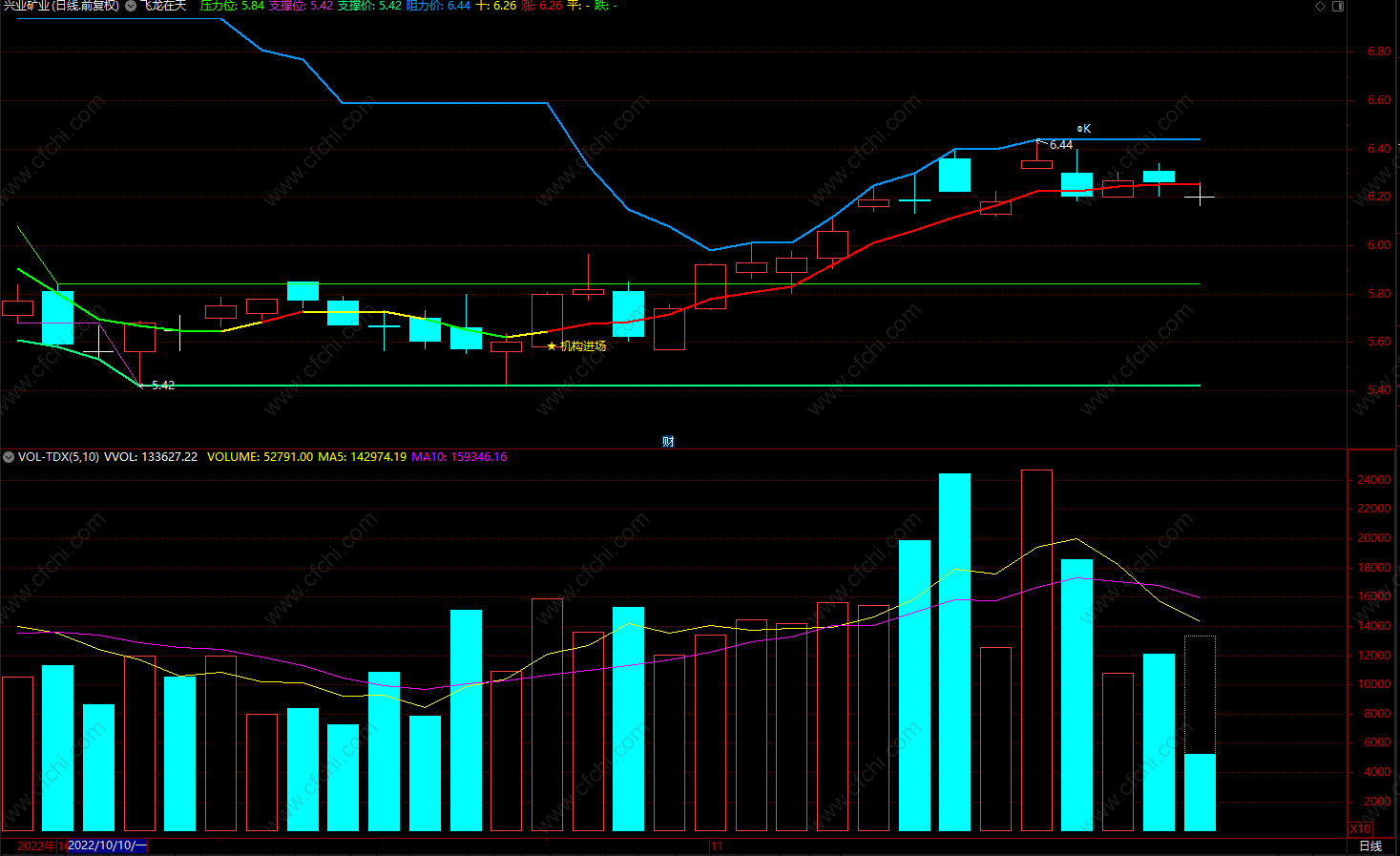
Task: Toggle the side panel icon at top right
Action: coord(1338,6)
